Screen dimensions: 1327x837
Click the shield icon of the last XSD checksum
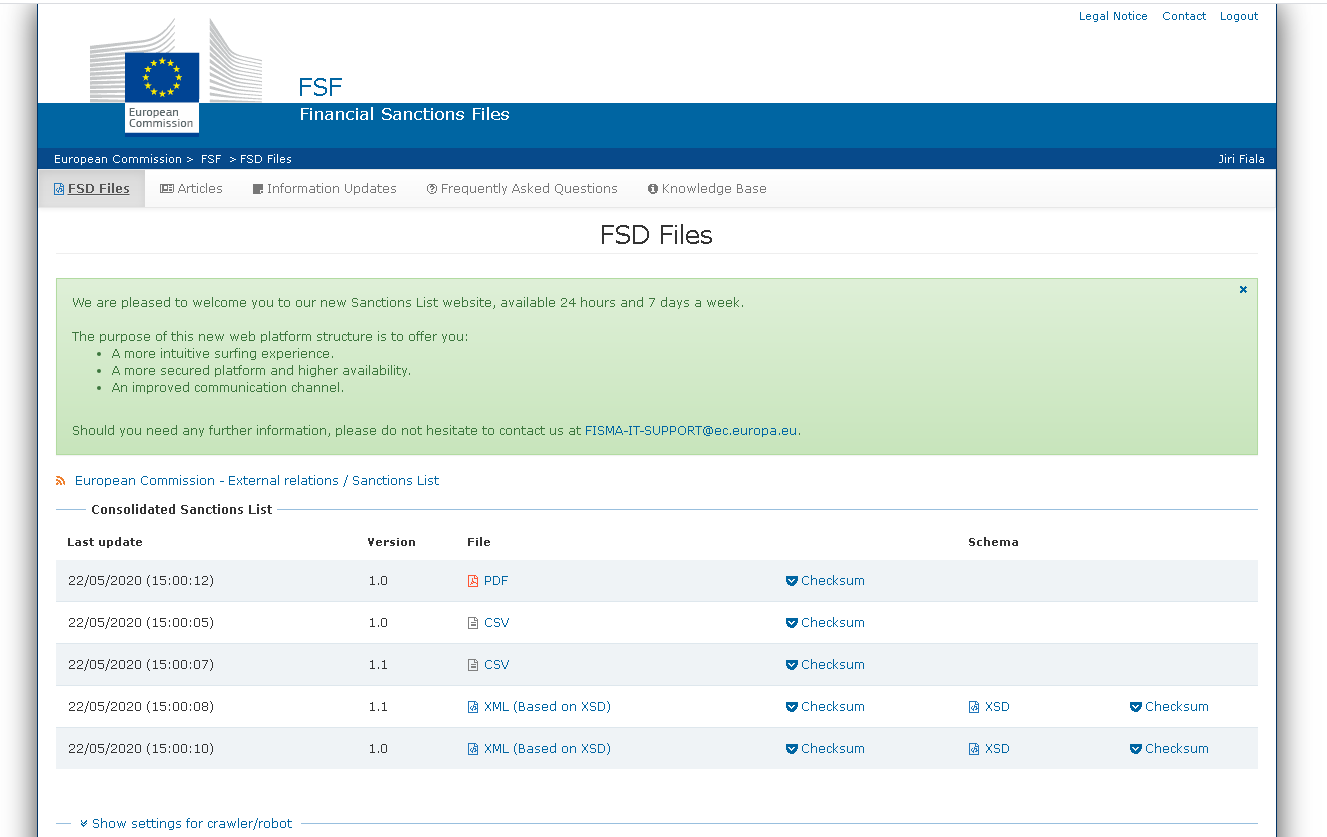click(1136, 749)
